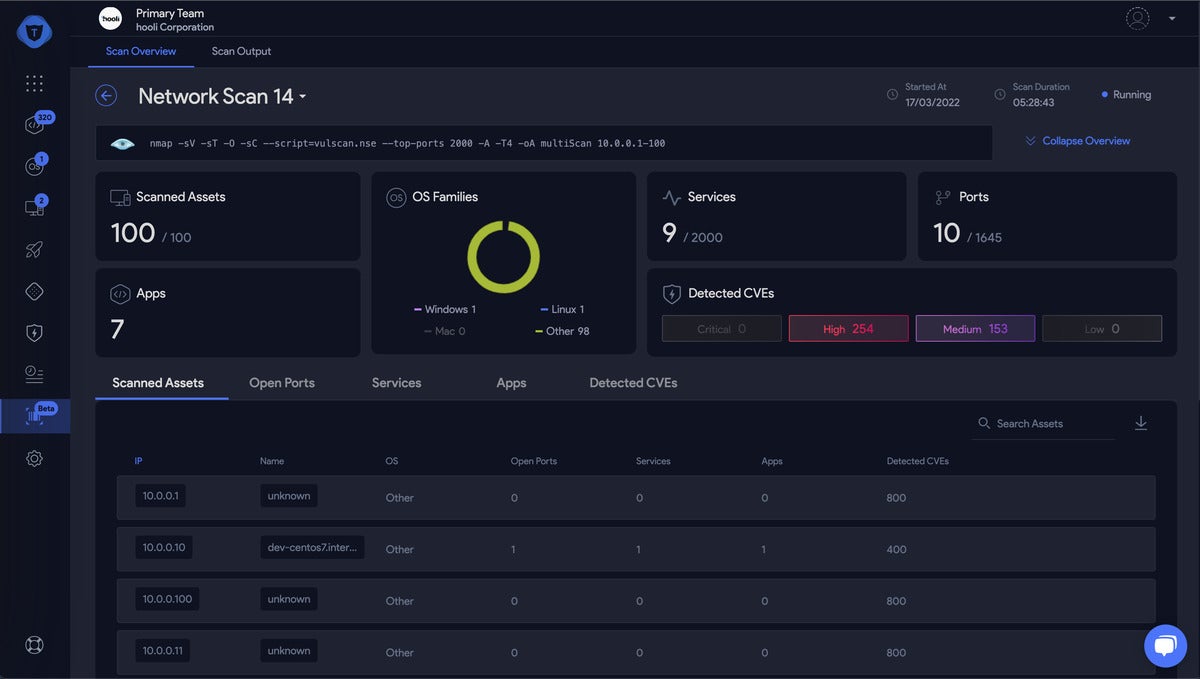Click the Ports branch icon

[942, 197]
